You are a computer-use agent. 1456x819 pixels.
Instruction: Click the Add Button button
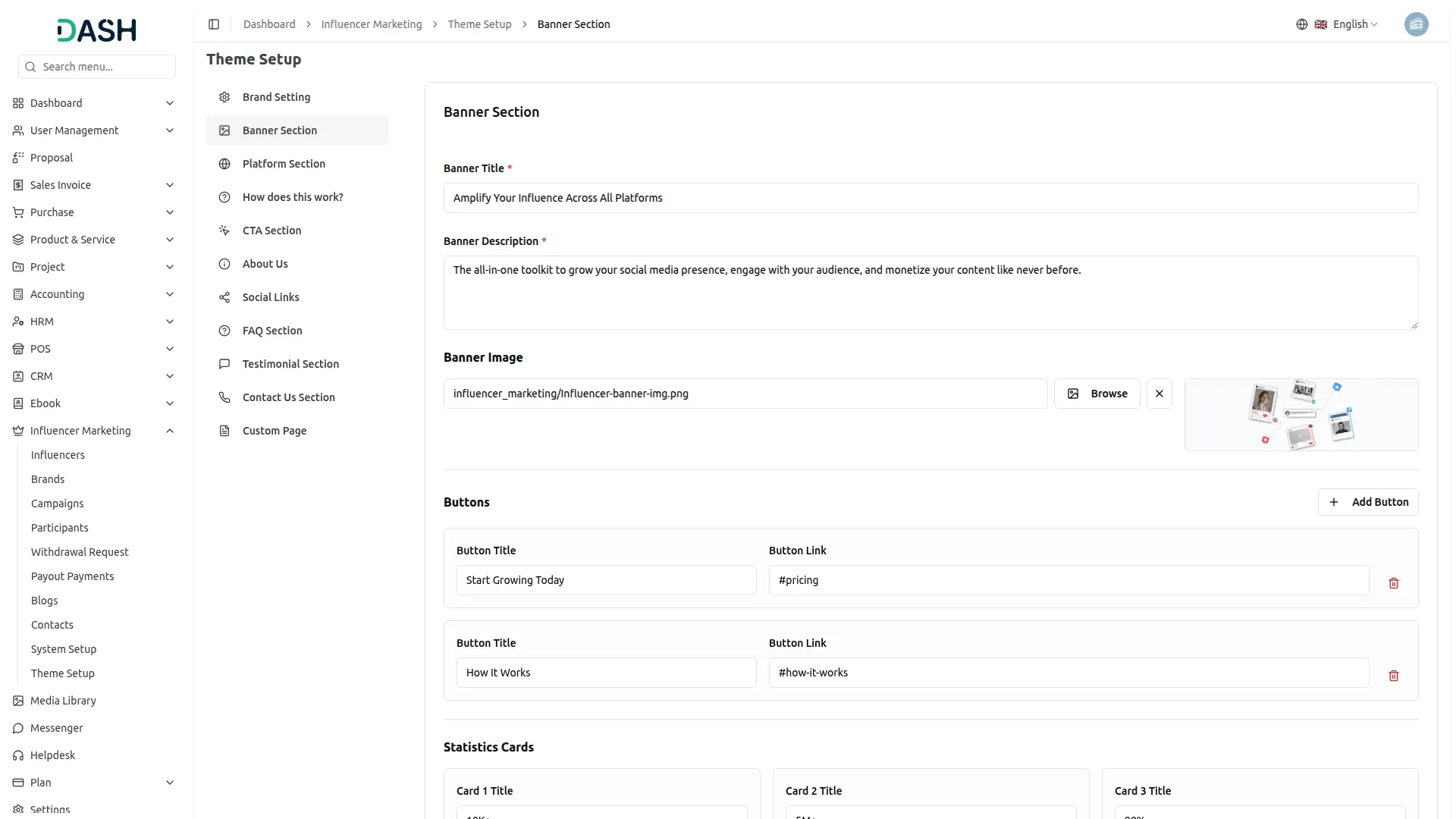point(1367,502)
